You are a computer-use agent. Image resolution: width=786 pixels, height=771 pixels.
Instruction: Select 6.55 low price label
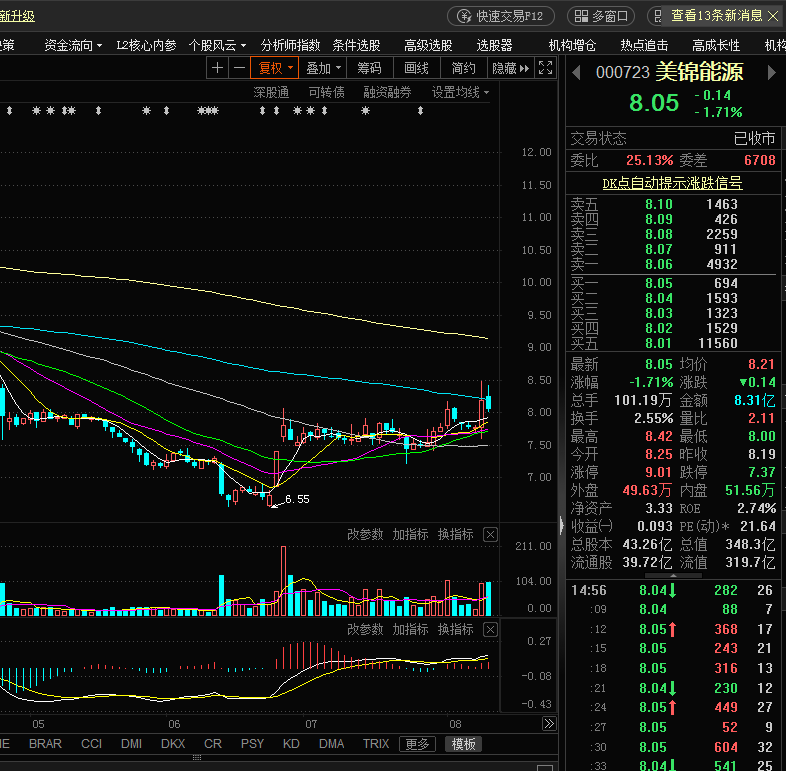[x=297, y=499]
